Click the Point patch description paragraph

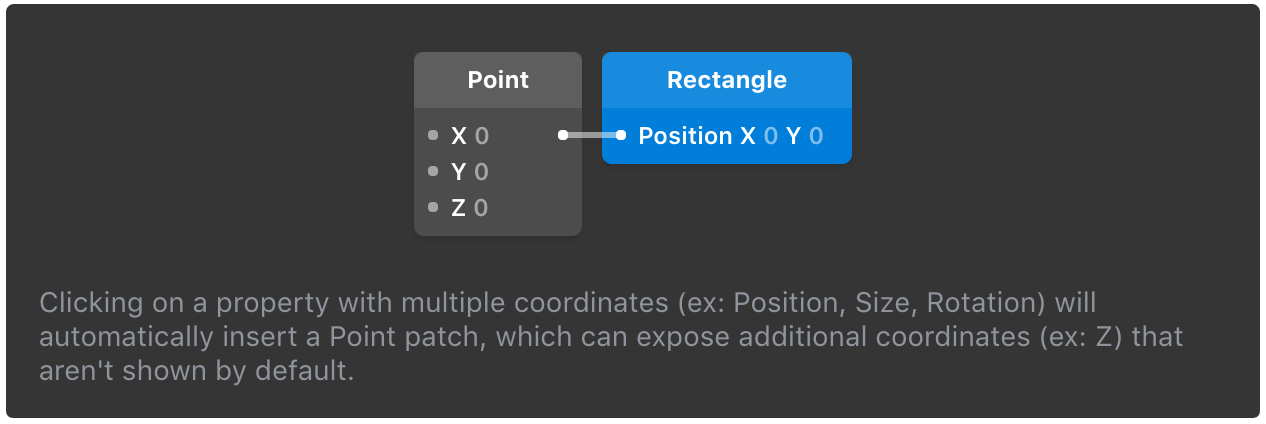610,336
